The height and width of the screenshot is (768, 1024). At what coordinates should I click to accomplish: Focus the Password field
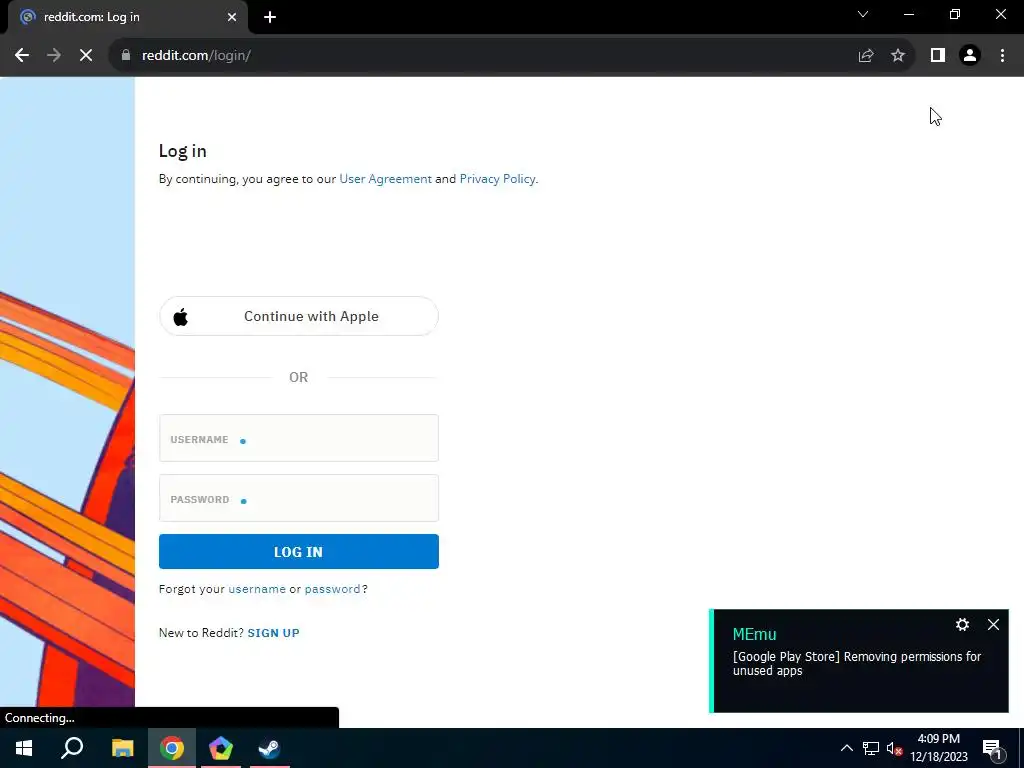pos(298,498)
